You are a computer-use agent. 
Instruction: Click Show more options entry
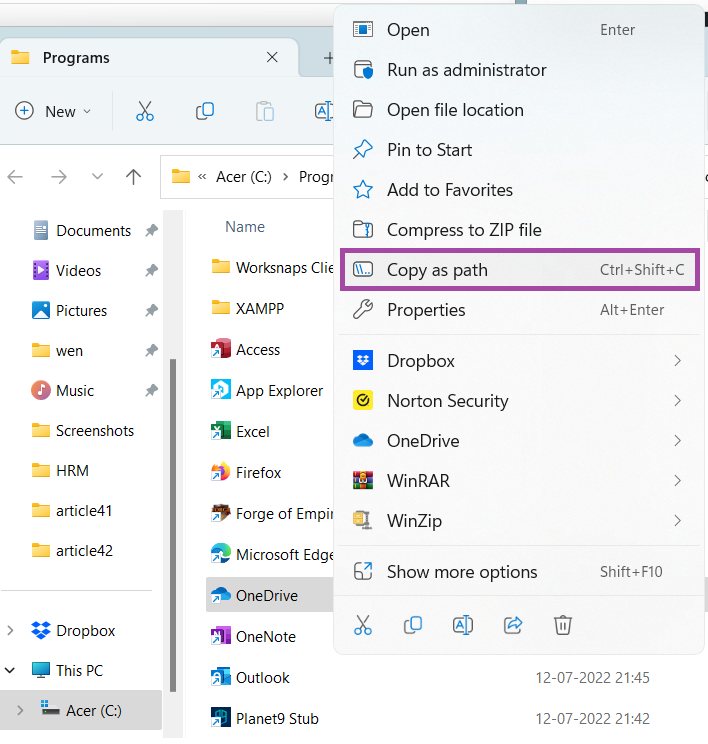pyautogui.click(x=462, y=572)
